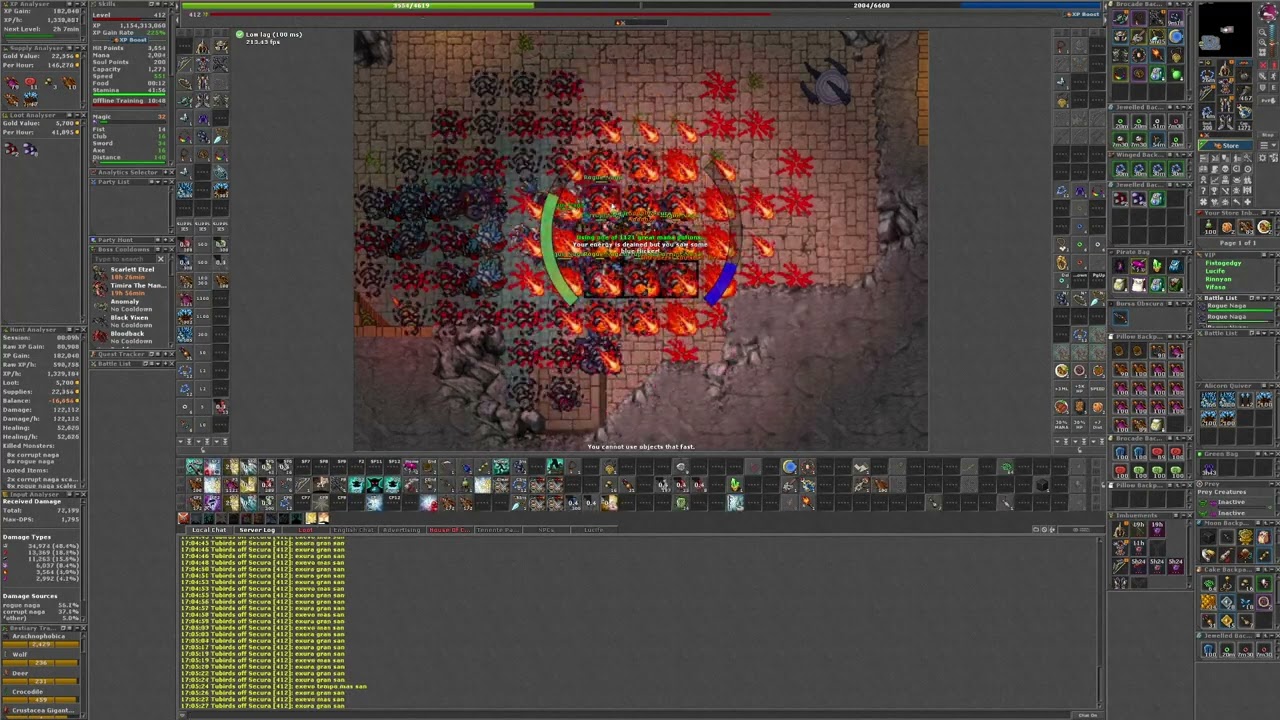Open the Server Log tab

(x=258, y=530)
